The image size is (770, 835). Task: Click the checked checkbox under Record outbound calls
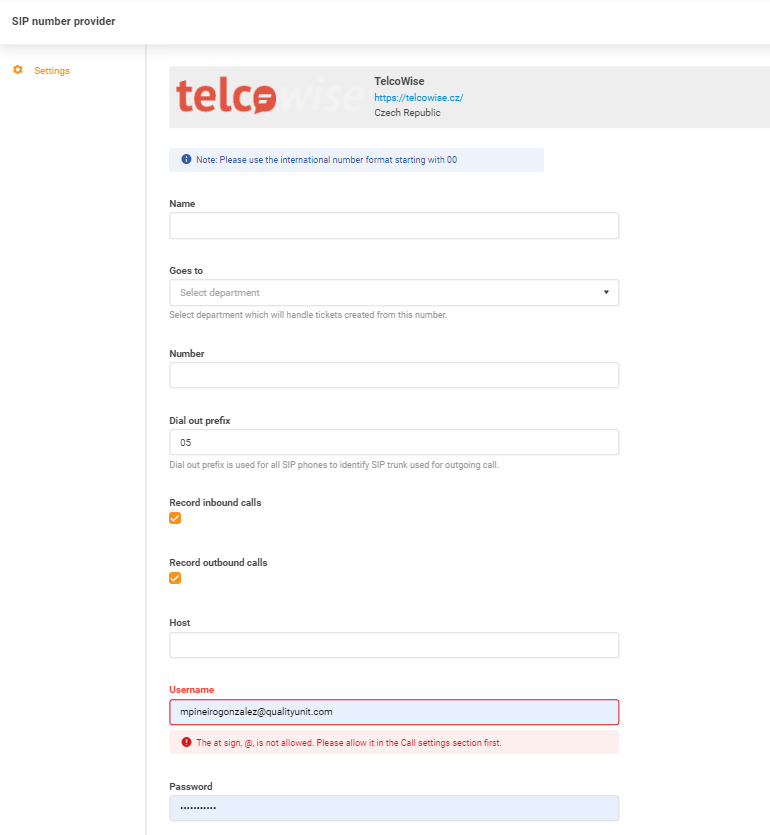[x=175, y=578]
